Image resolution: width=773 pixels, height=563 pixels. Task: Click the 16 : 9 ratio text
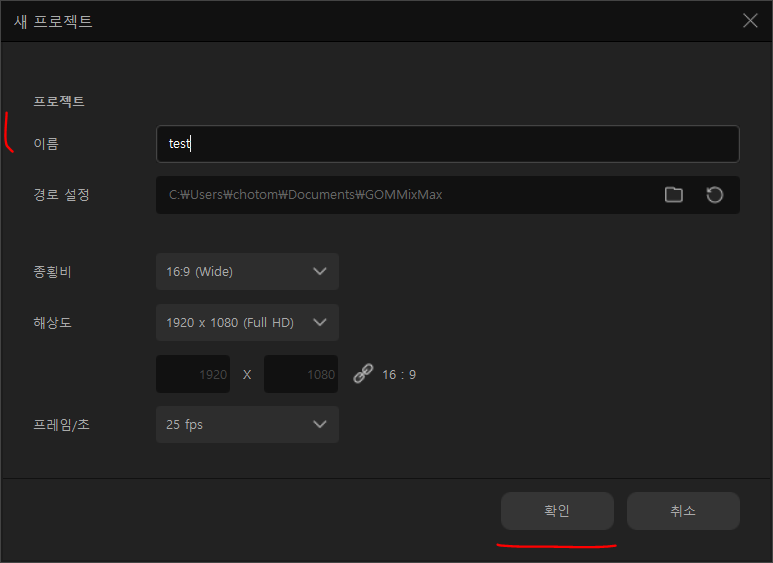tap(399, 375)
